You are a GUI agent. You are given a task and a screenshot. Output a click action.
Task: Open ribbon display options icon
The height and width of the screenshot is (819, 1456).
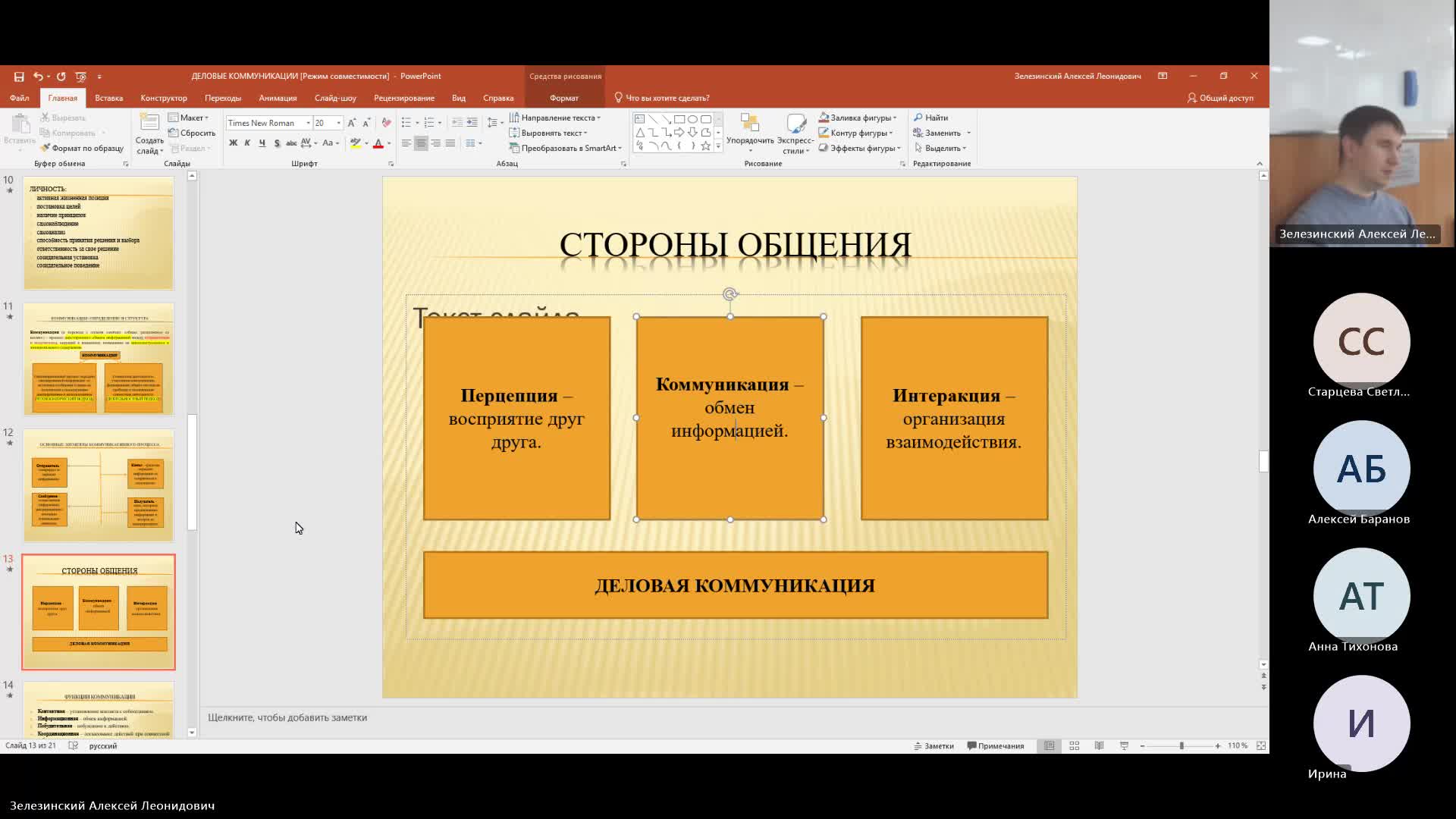pyautogui.click(x=1163, y=76)
